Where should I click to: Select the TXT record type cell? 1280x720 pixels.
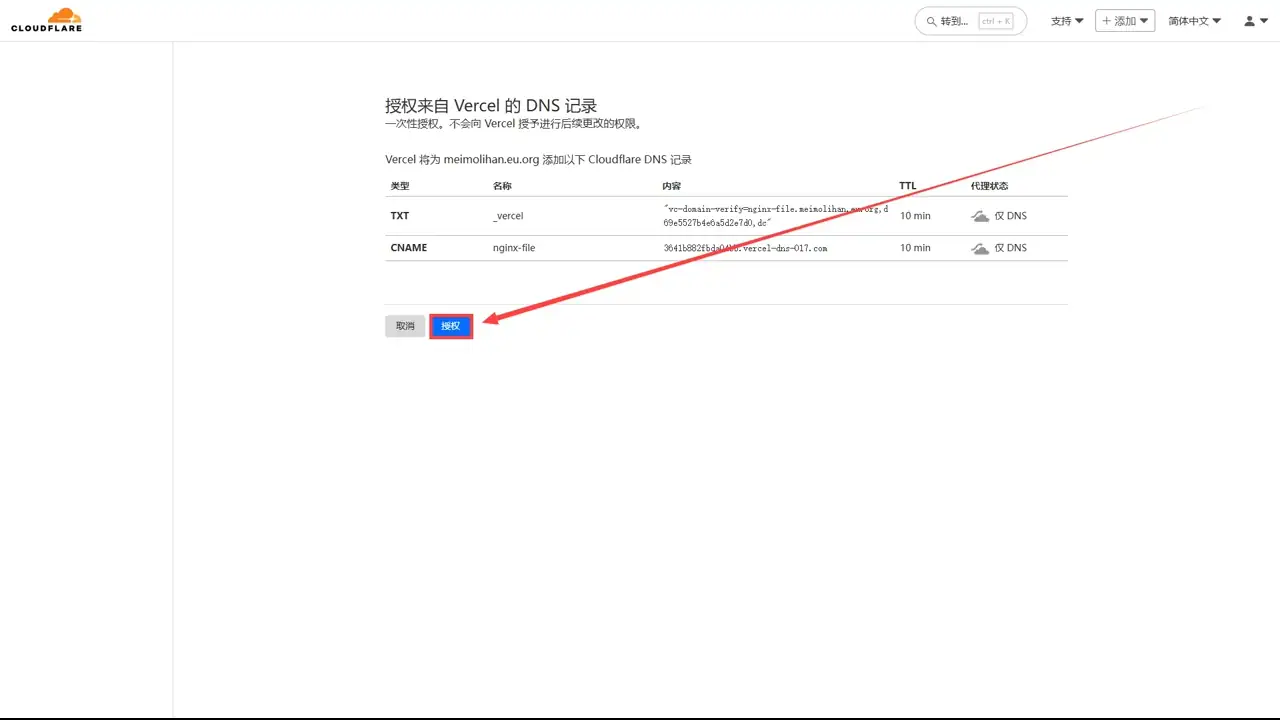400,216
